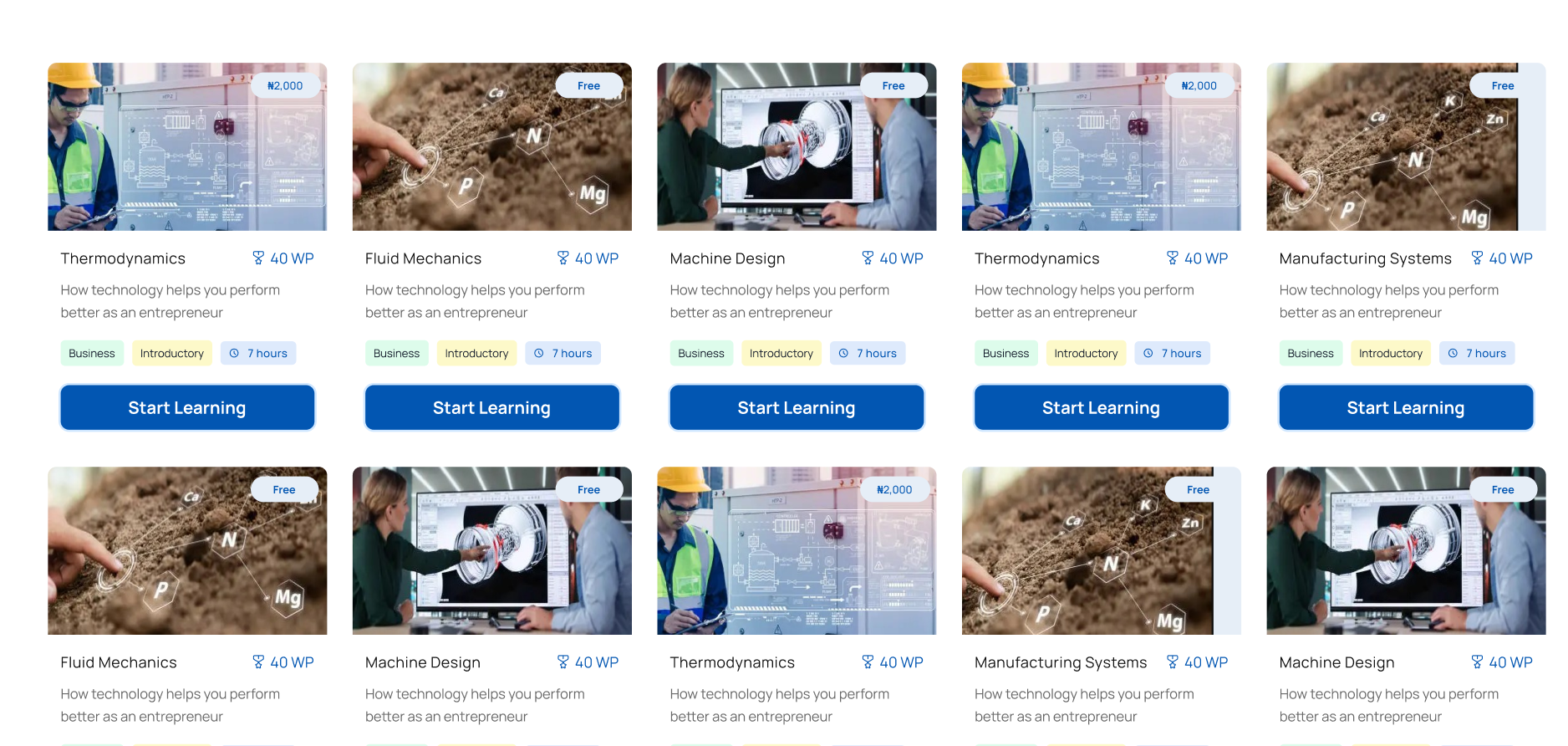Select Business tag on Manufacturing Systems card
The image size is (1568, 746).
click(1311, 354)
